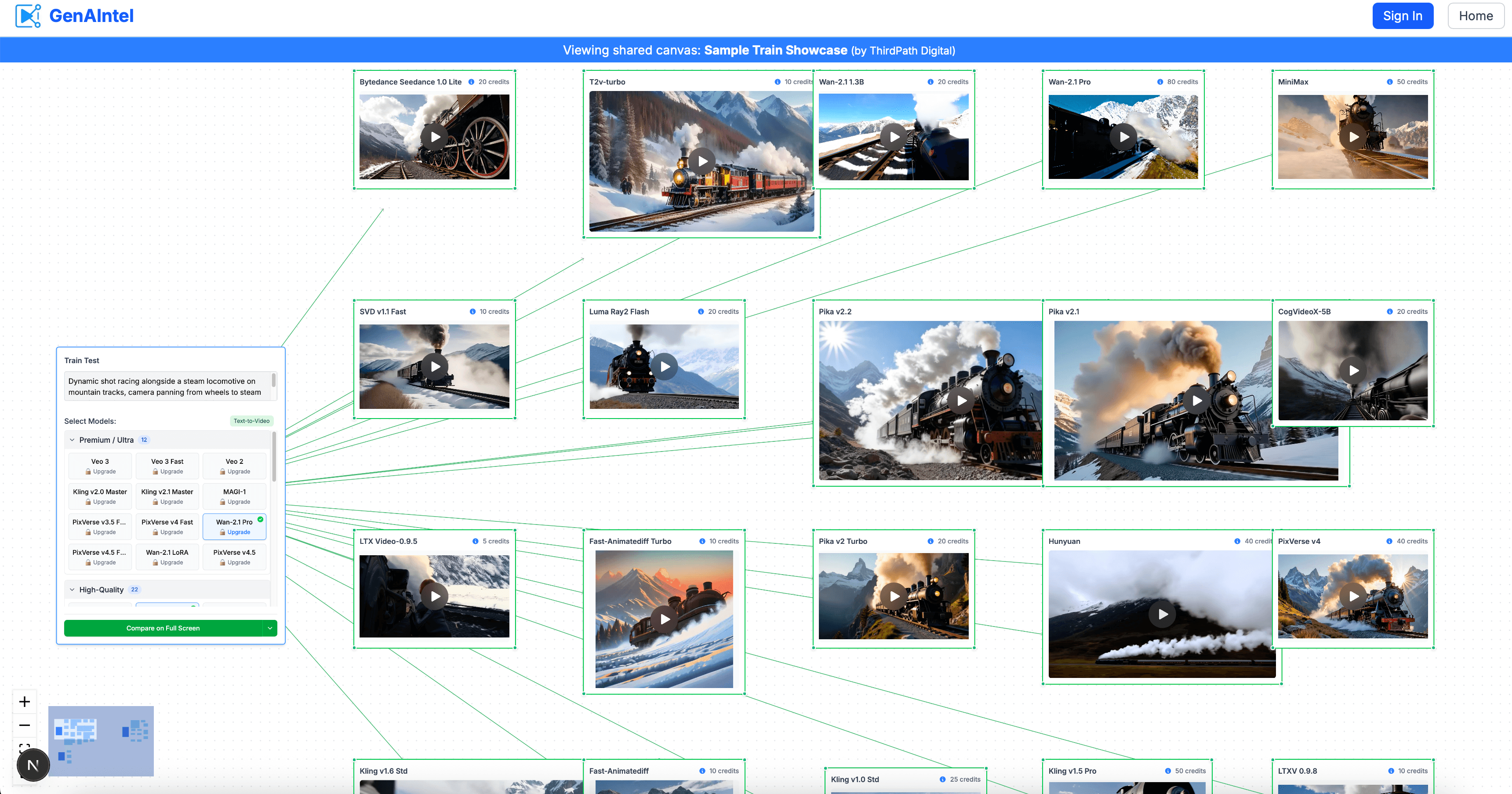Click the GenAIntel logo icon
Screen dimensions: 1512x794
[27, 16]
